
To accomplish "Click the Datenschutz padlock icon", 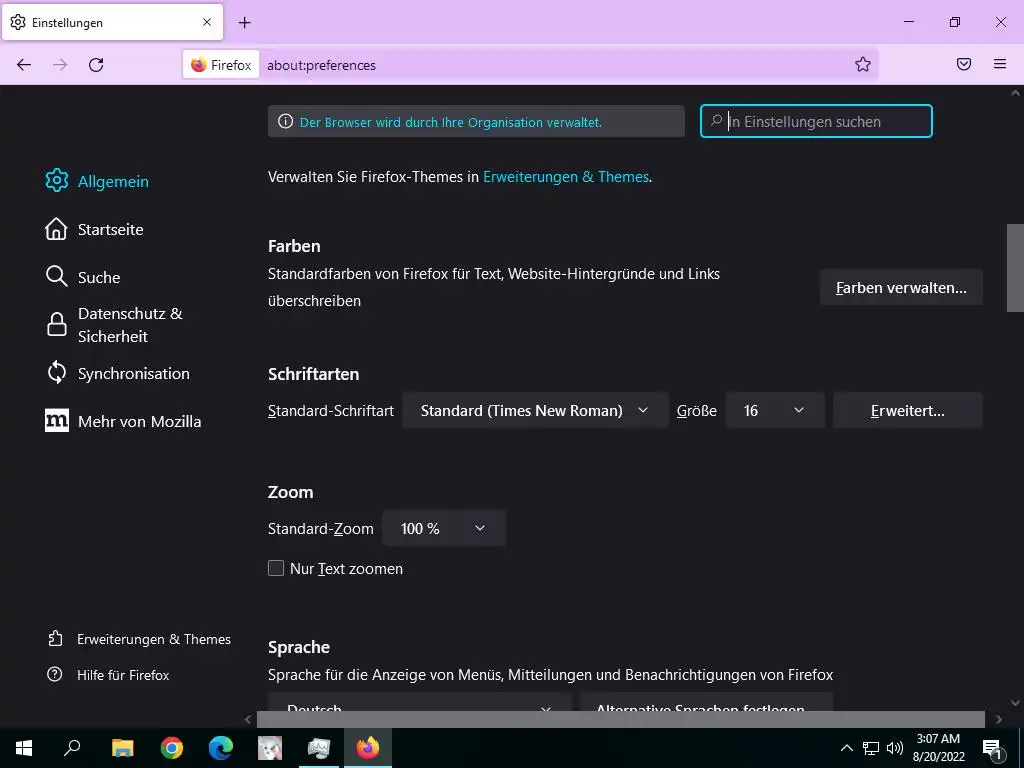I will tap(57, 324).
